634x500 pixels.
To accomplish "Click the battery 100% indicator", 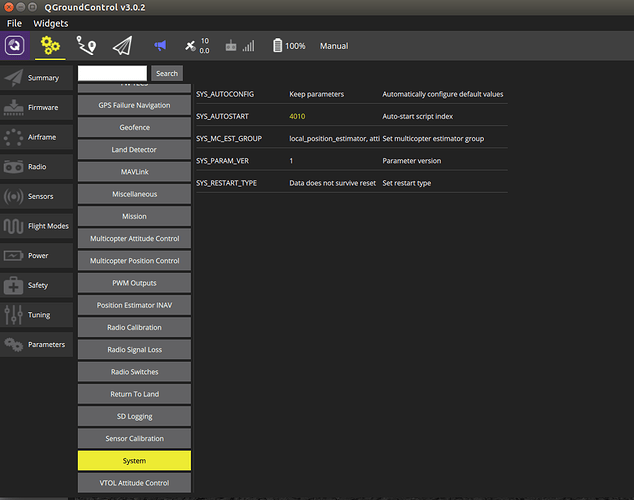I will pos(289,46).
